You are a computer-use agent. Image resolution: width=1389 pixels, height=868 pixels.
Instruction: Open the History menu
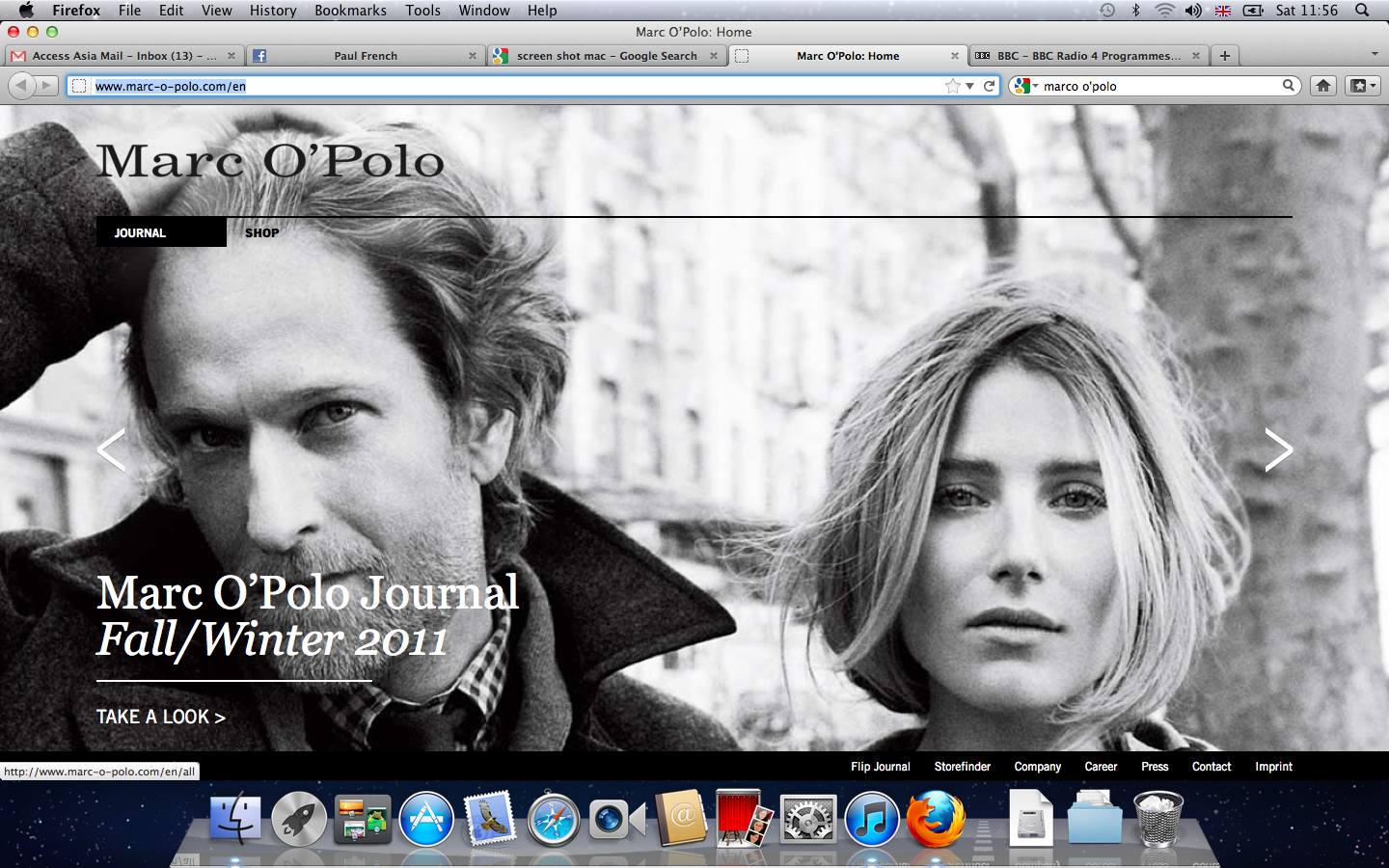coord(273,11)
